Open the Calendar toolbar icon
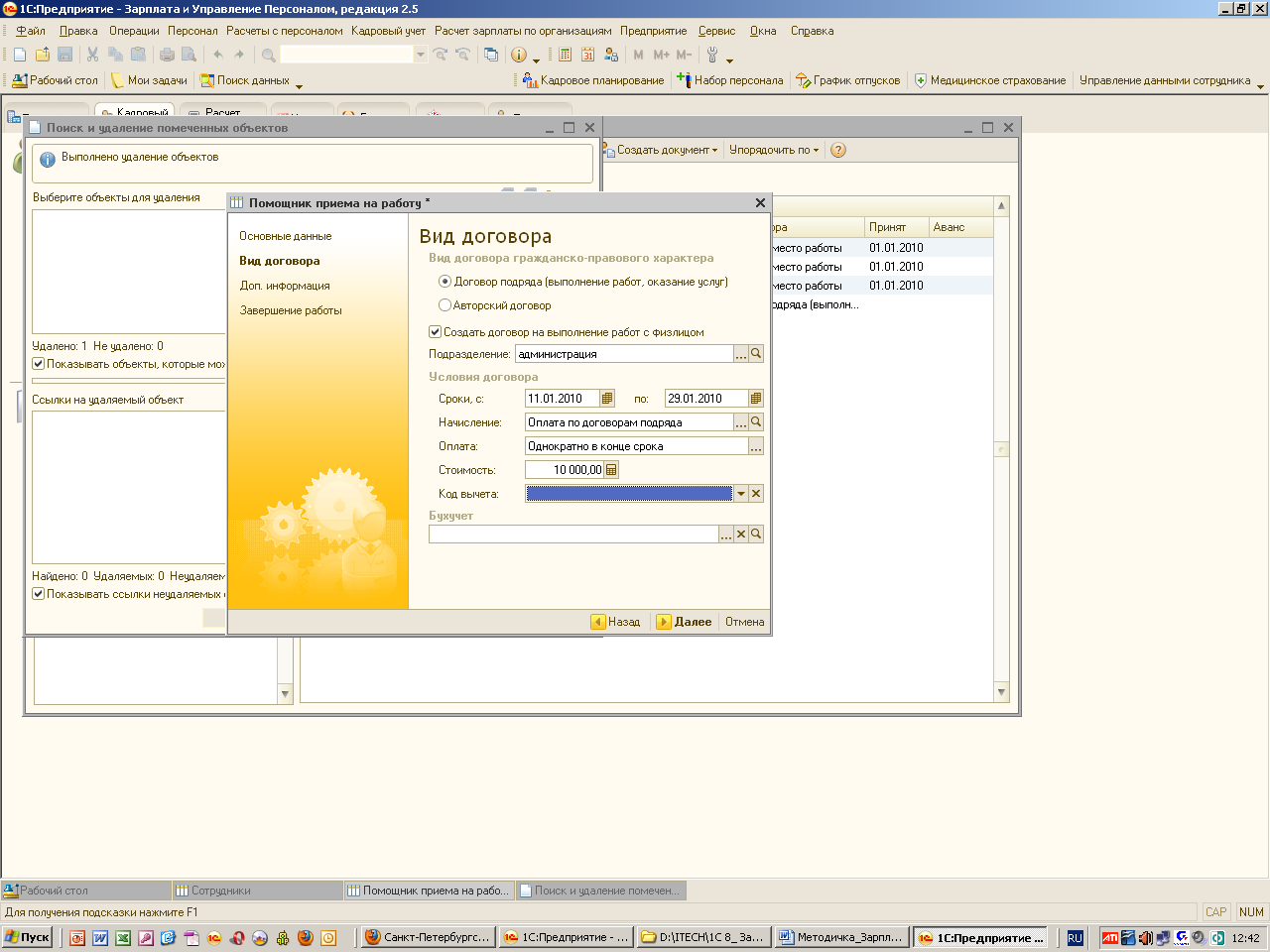1270x952 pixels. (x=587, y=55)
